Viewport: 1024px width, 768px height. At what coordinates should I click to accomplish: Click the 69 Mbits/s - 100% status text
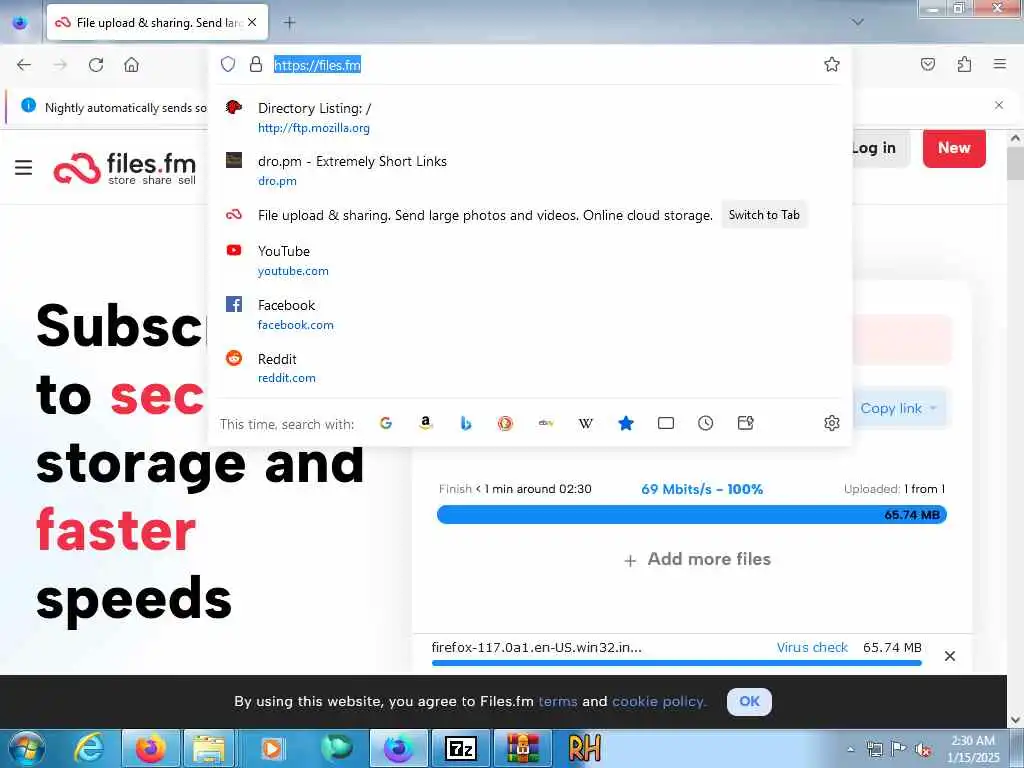[702, 489]
